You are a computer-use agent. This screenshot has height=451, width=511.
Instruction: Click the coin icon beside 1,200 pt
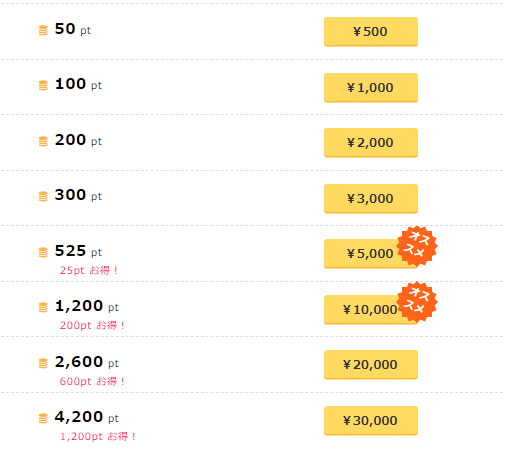[x=43, y=307]
